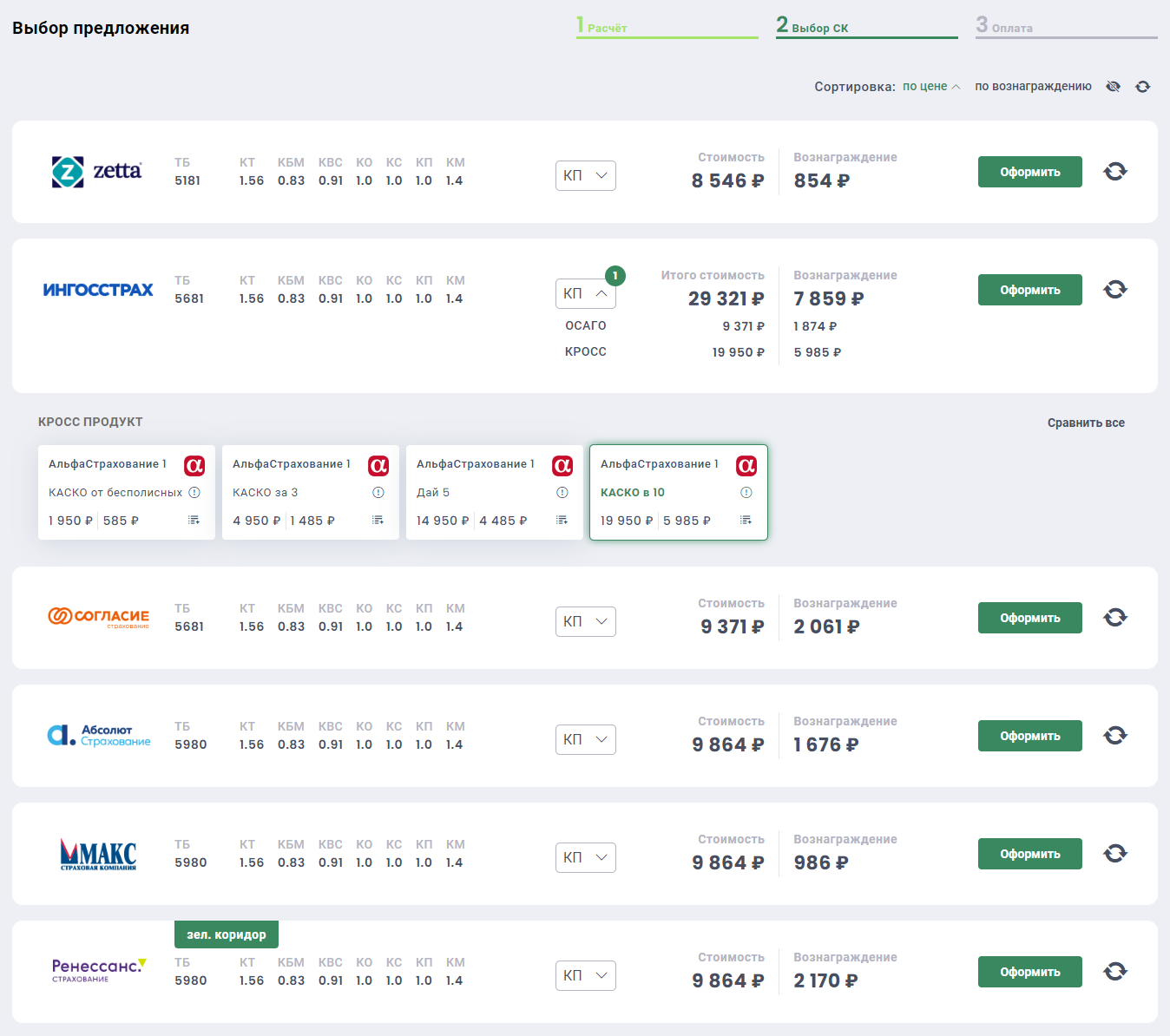
Task: Reload the Согласие offer calculation
Action: coord(1115,618)
